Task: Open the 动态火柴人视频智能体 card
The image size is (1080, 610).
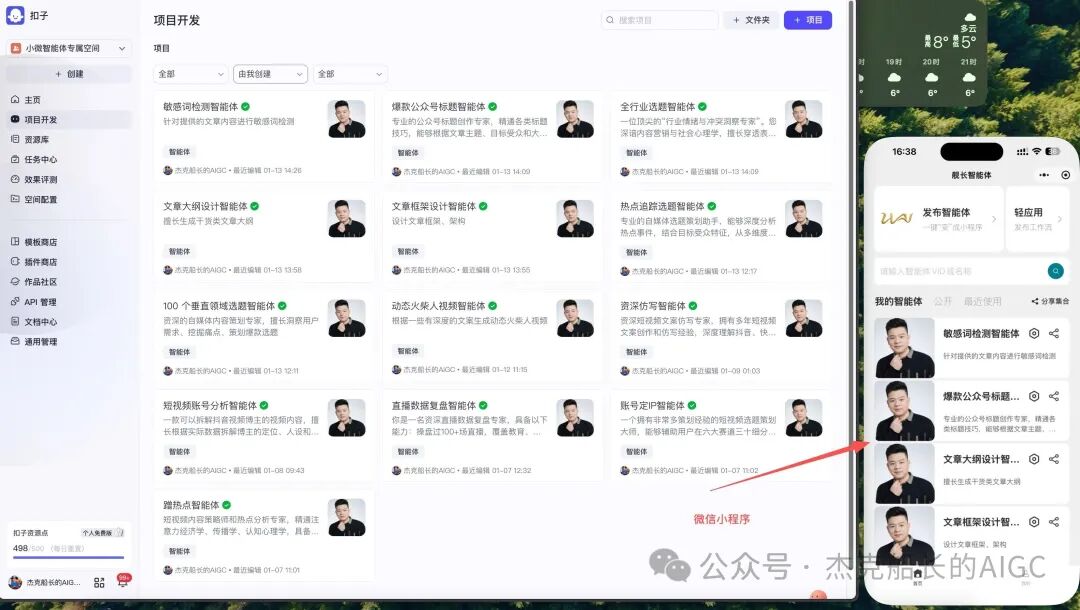Action: [x=492, y=337]
